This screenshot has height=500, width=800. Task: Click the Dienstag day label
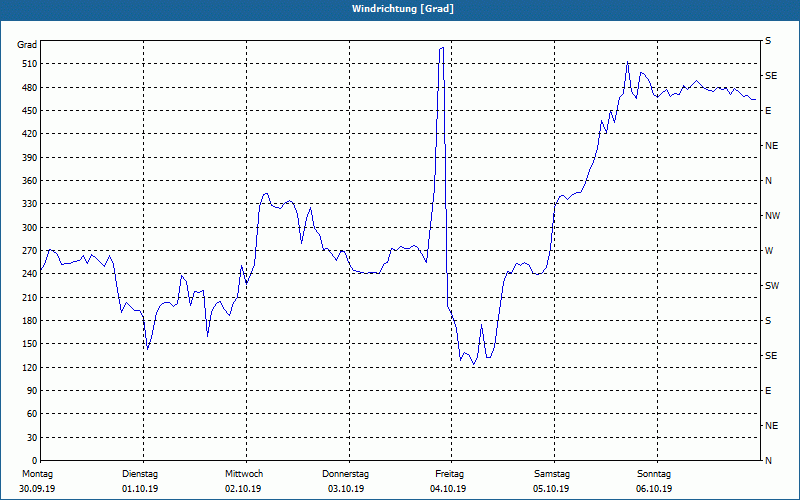point(140,474)
